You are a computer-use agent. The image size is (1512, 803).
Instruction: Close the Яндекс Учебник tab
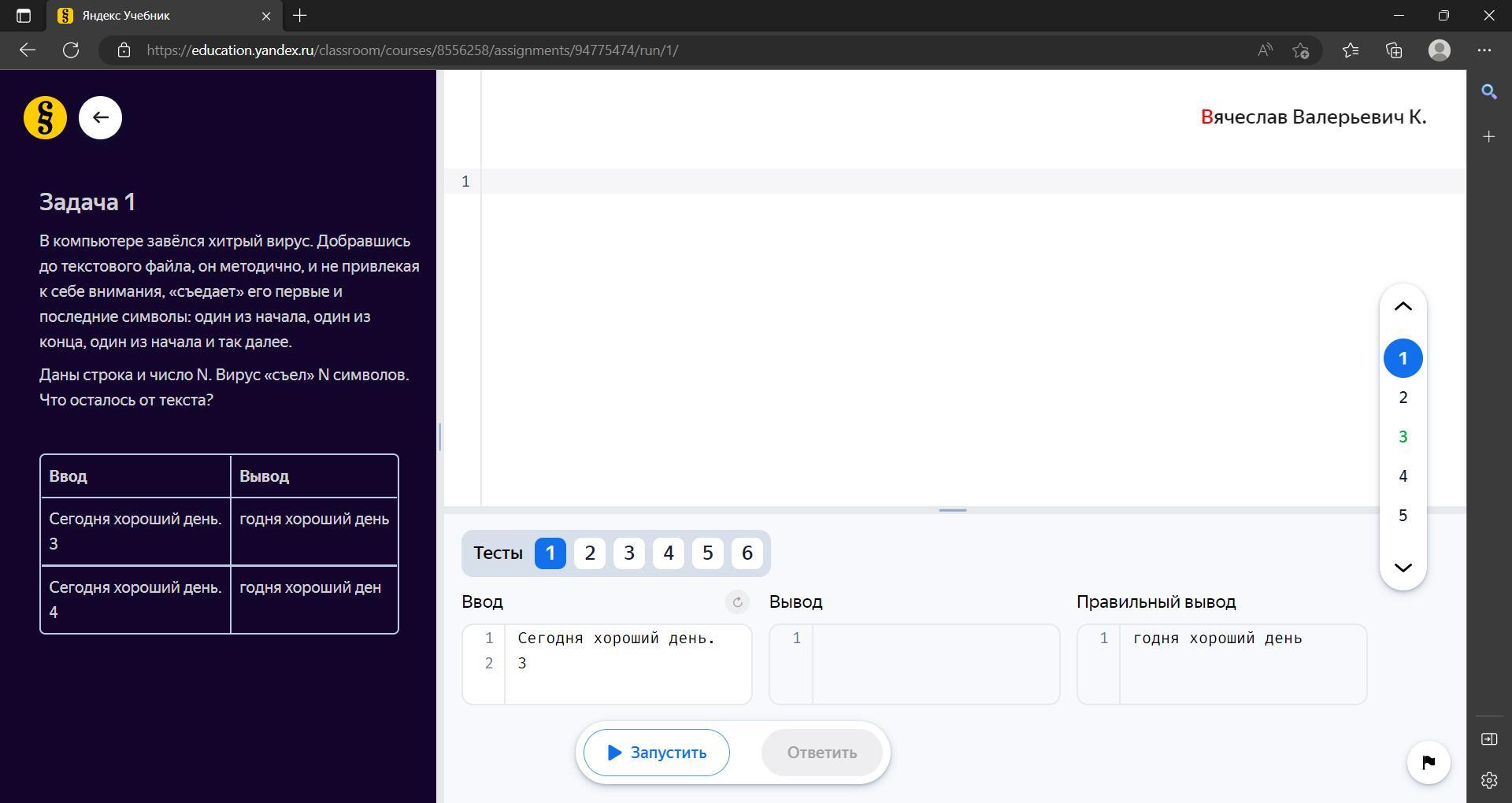(x=266, y=16)
